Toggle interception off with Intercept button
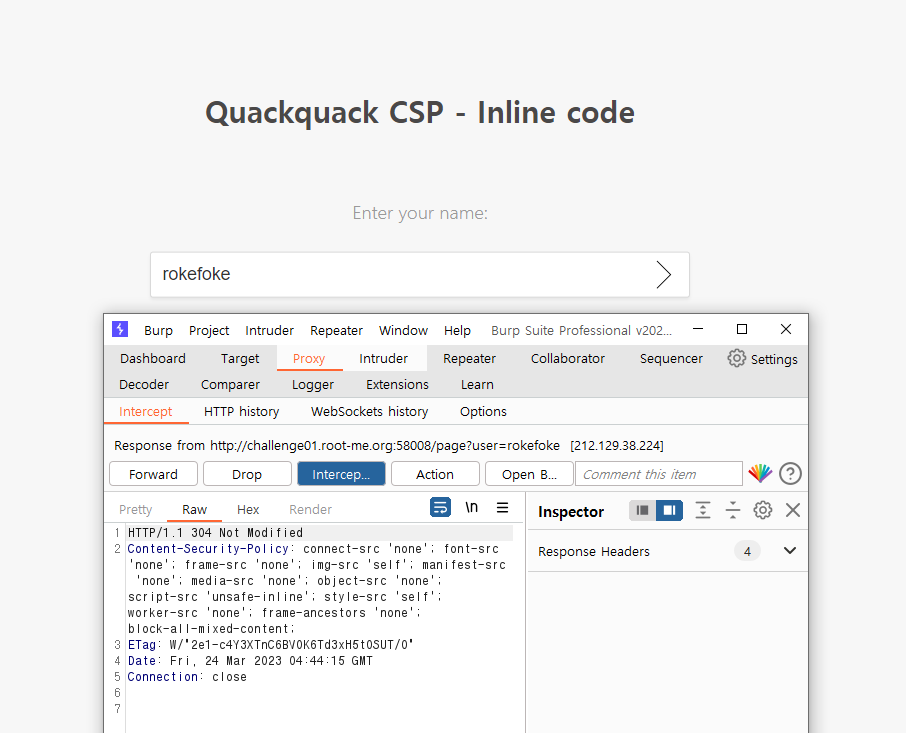 pyautogui.click(x=341, y=473)
